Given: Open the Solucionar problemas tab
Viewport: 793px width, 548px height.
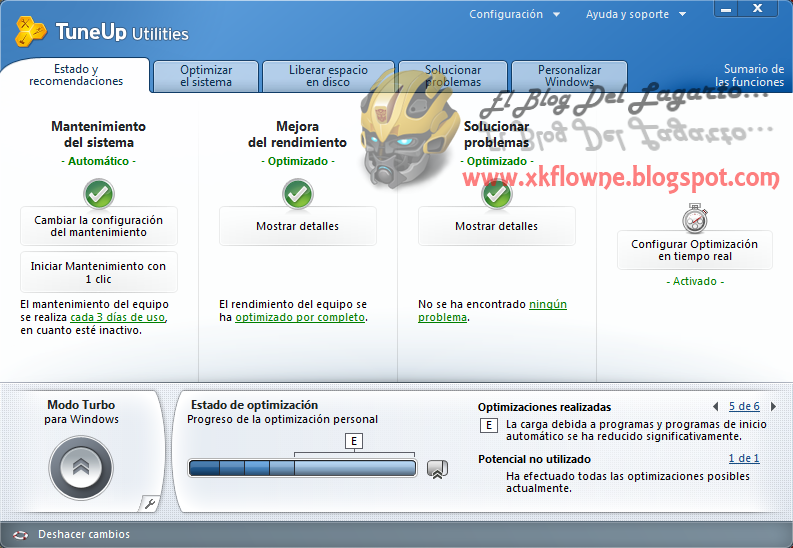Looking at the screenshot, I should [453, 76].
